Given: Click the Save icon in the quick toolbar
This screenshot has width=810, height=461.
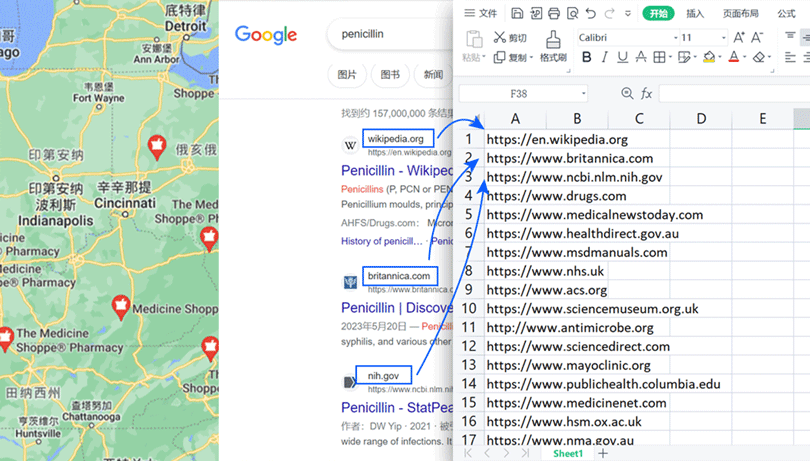Looking at the screenshot, I should tap(517, 13).
